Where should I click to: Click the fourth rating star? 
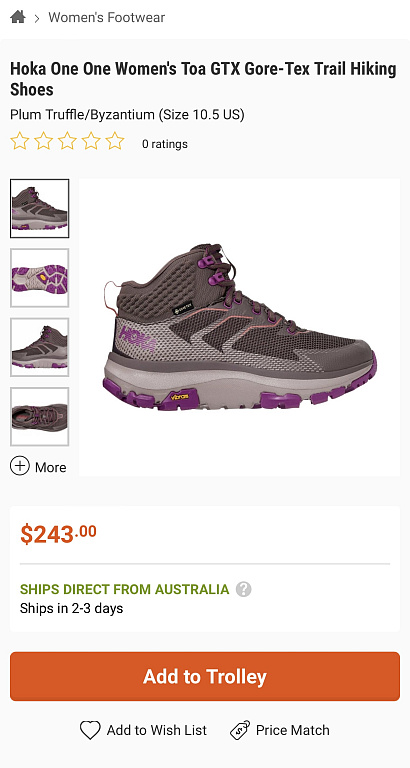pos(91,141)
